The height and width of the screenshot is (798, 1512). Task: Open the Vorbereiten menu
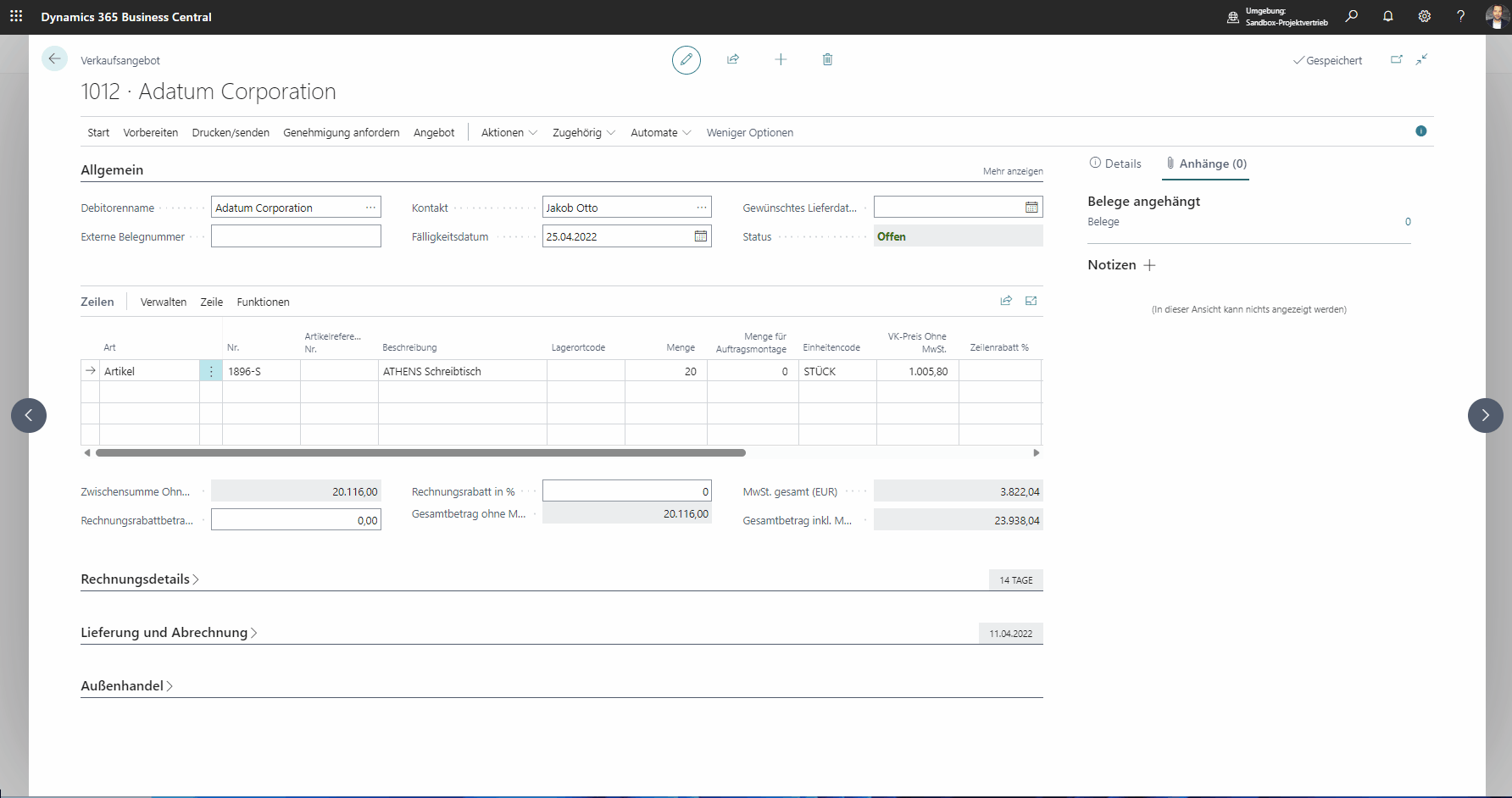[x=151, y=133]
